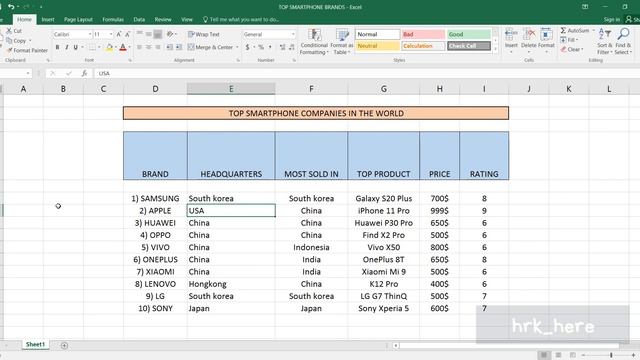Click the AutoSum sigma icon
The width and height of the screenshot is (640, 360).
pyautogui.click(x=563, y=31)
